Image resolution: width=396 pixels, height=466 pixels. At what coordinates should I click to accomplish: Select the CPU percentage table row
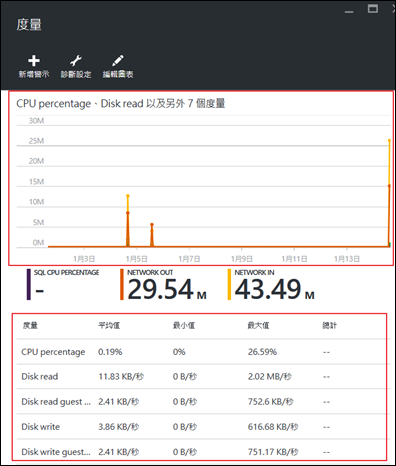coord(203,352)
